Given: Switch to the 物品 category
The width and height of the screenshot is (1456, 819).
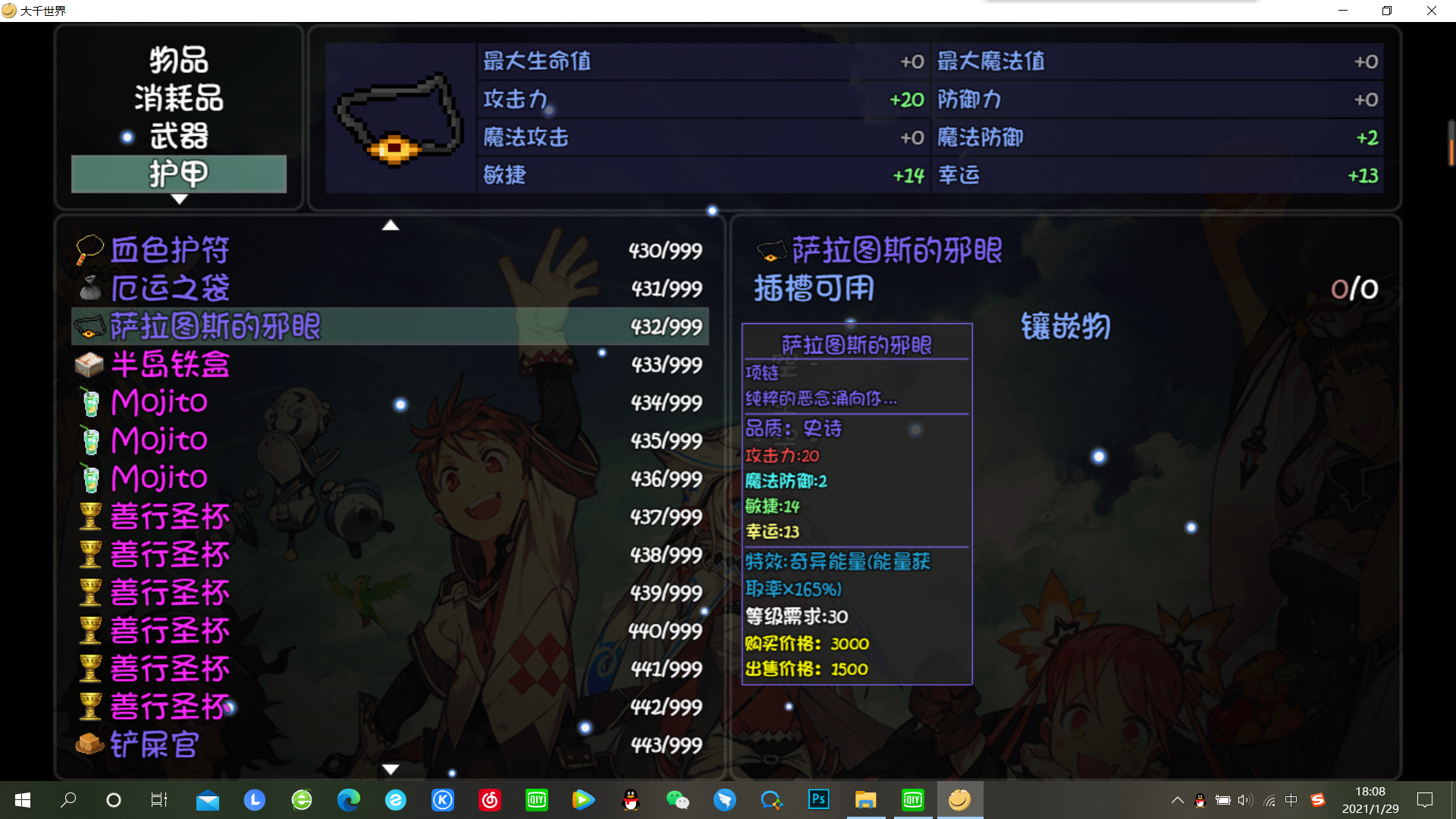Looking at the screenshot, I should (179, 60).
